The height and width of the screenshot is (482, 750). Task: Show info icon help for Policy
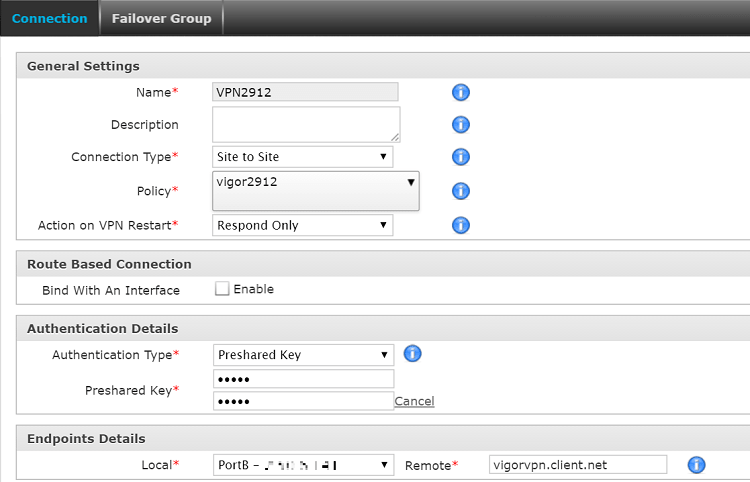461,191
